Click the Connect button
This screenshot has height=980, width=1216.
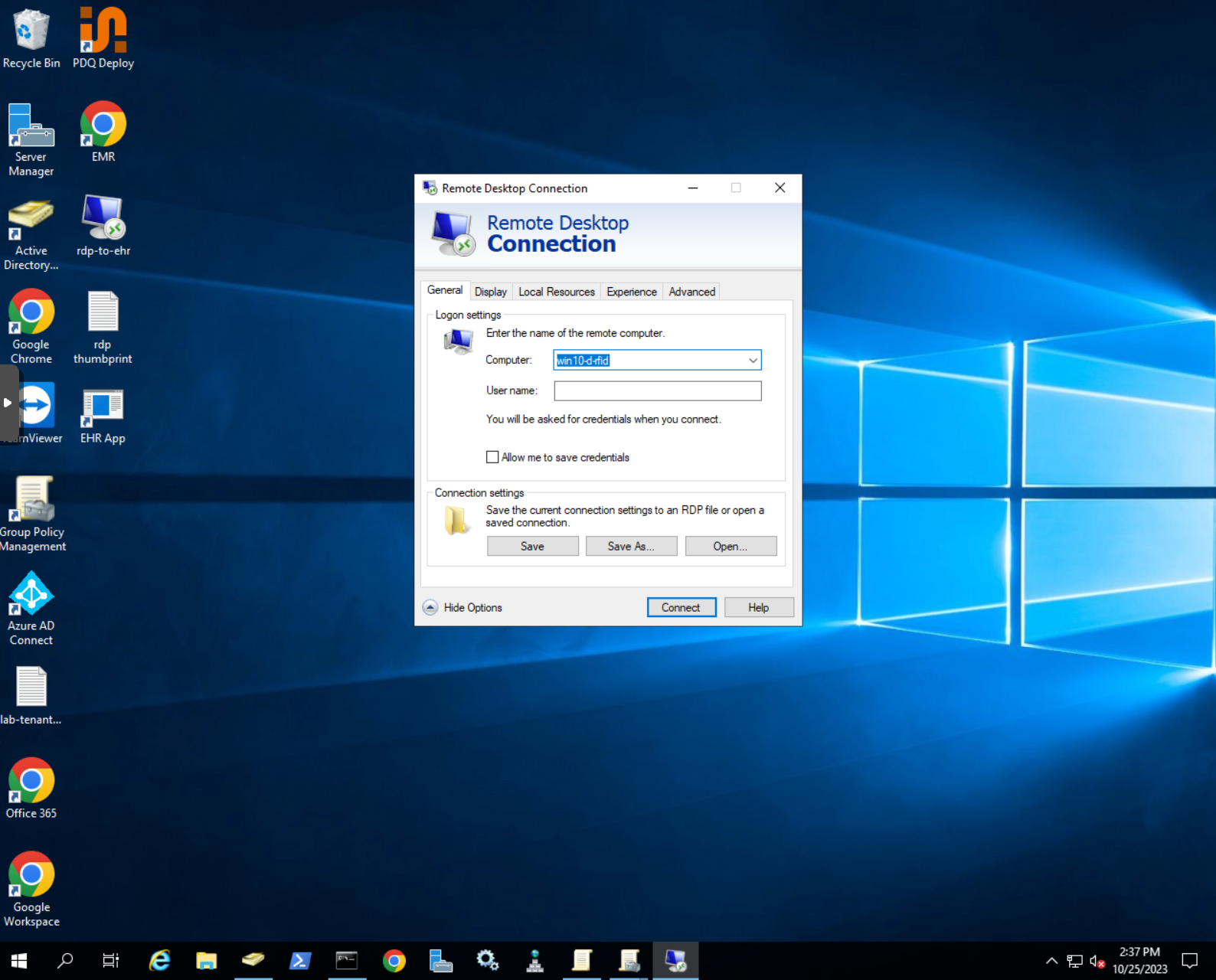pos(681,607)
